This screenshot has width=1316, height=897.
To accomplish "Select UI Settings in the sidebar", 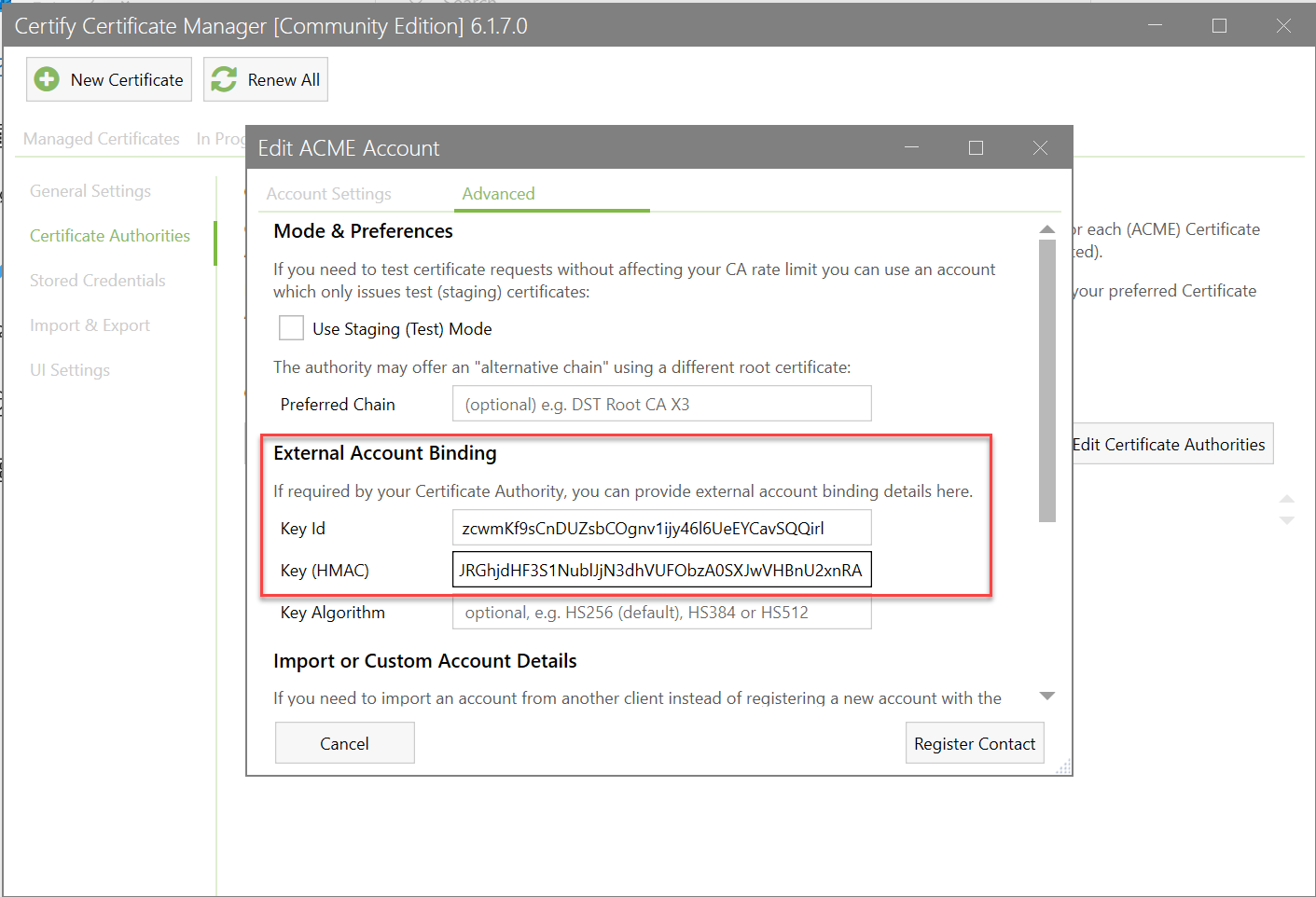I will coord(69,369).
